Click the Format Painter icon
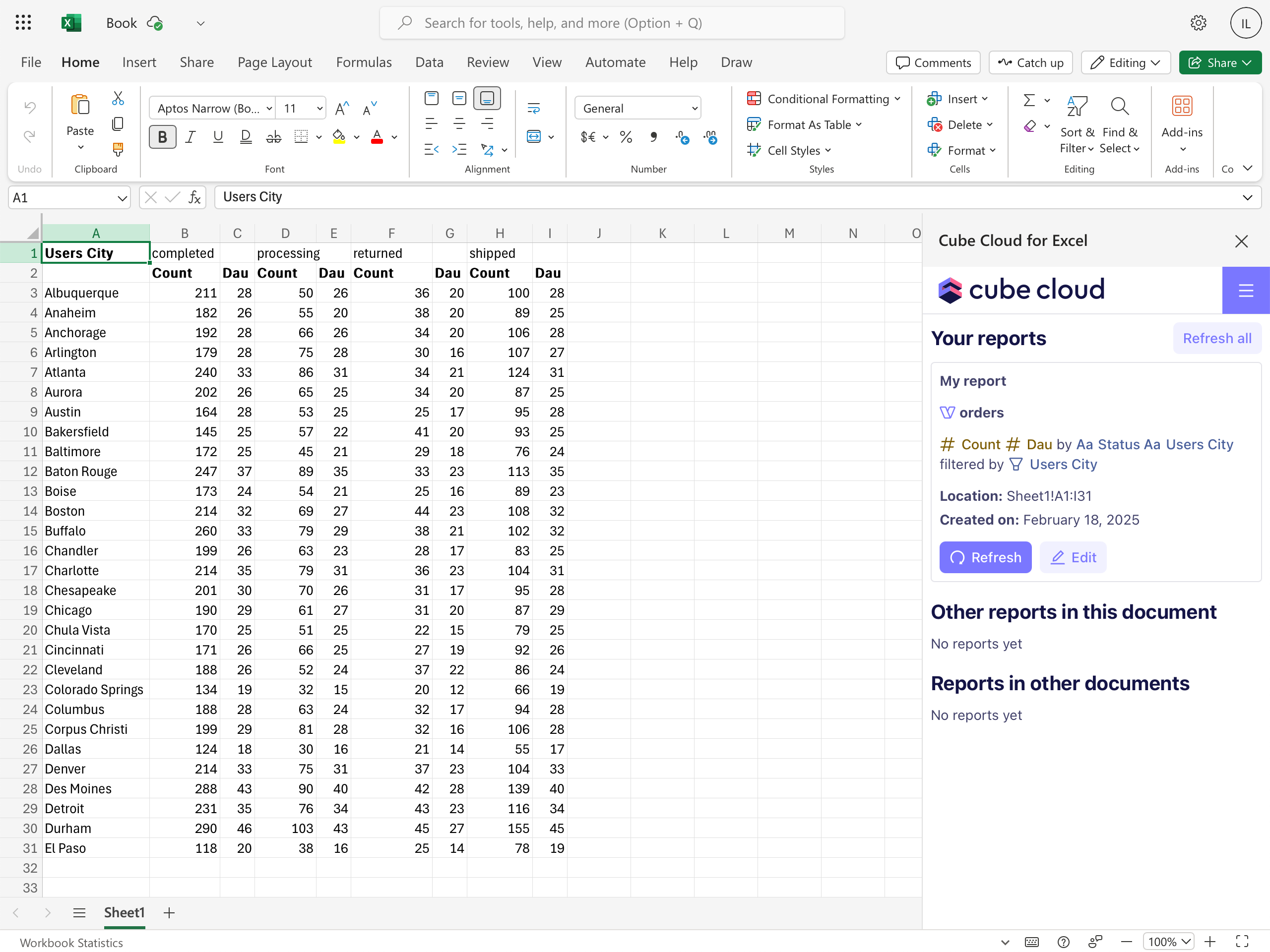1270x952 pixels. [x=118, y=150]
